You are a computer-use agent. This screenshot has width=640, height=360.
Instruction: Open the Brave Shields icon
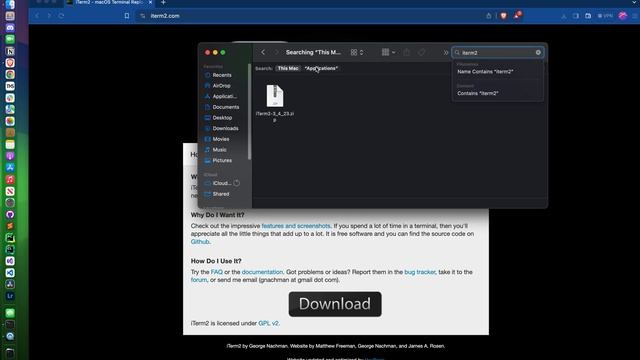click(504, 16)
